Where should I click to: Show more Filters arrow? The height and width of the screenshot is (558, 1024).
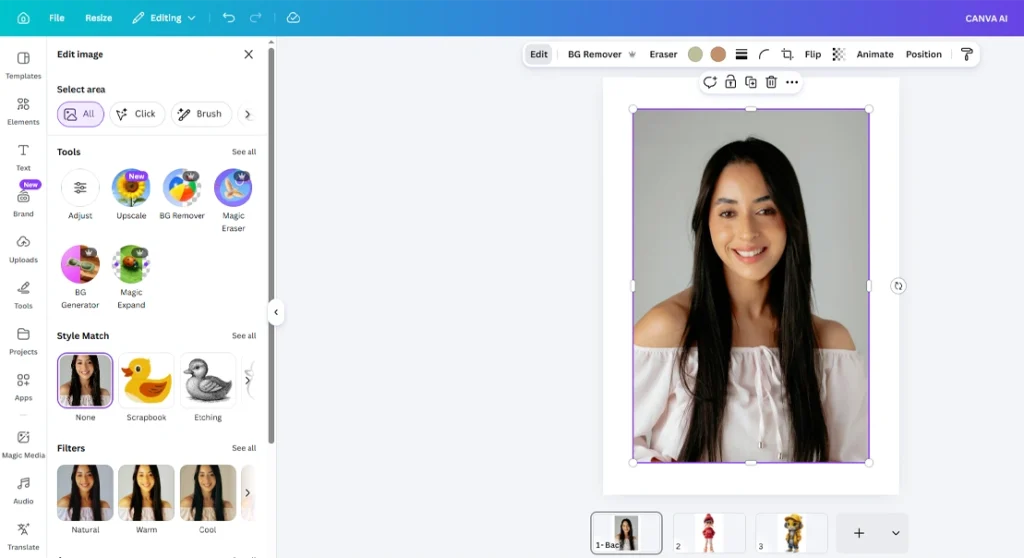(x=248, y=493)
